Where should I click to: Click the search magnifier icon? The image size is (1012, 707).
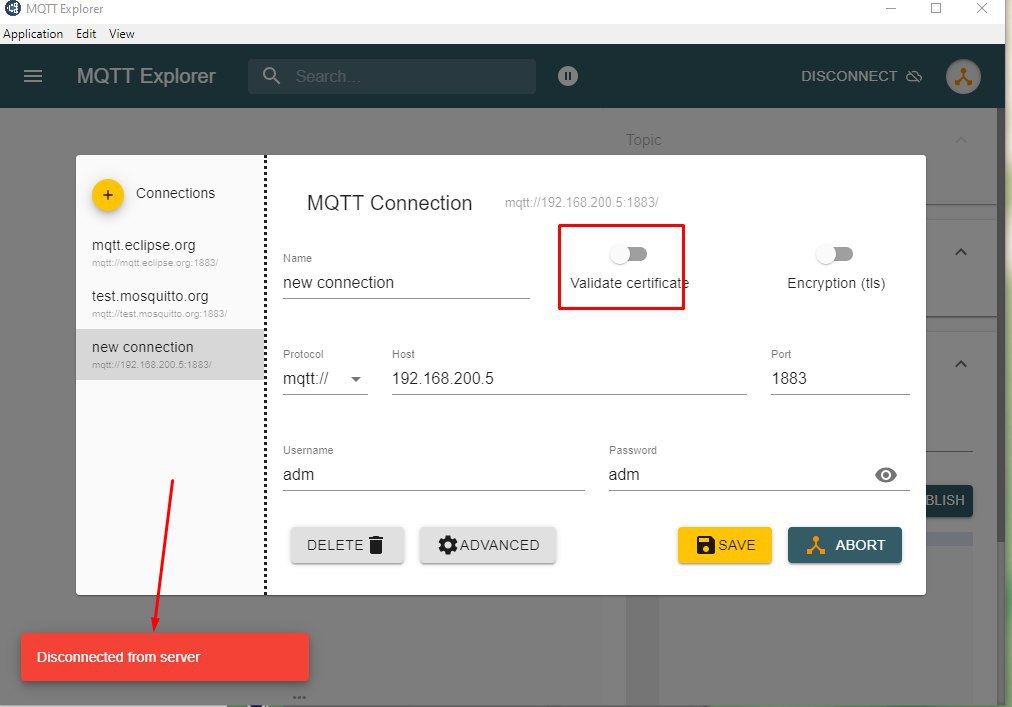point(271,76)
